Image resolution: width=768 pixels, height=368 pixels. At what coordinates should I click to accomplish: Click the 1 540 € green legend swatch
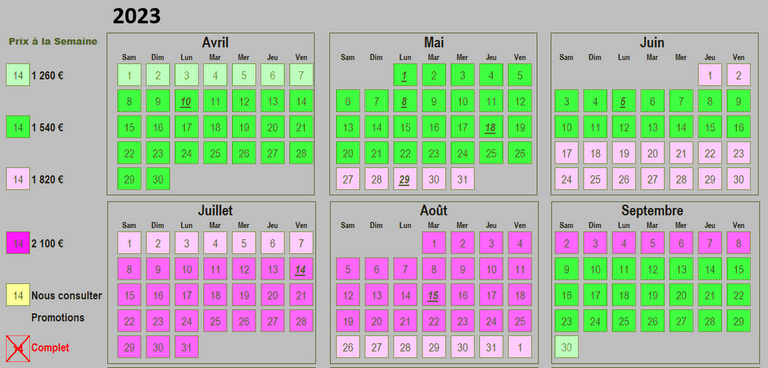[18, 127]
